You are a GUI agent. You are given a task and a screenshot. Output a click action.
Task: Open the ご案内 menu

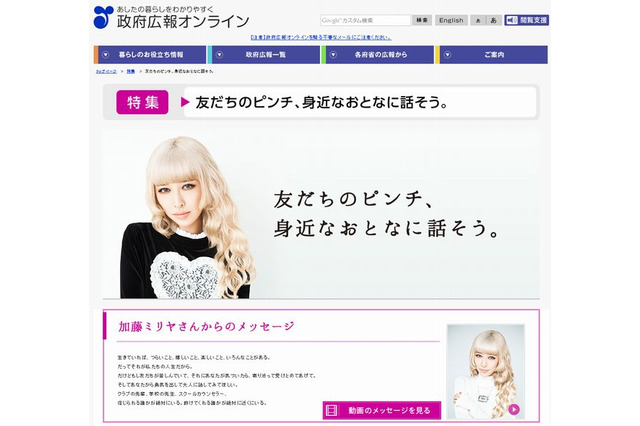(x=492, y=55)
